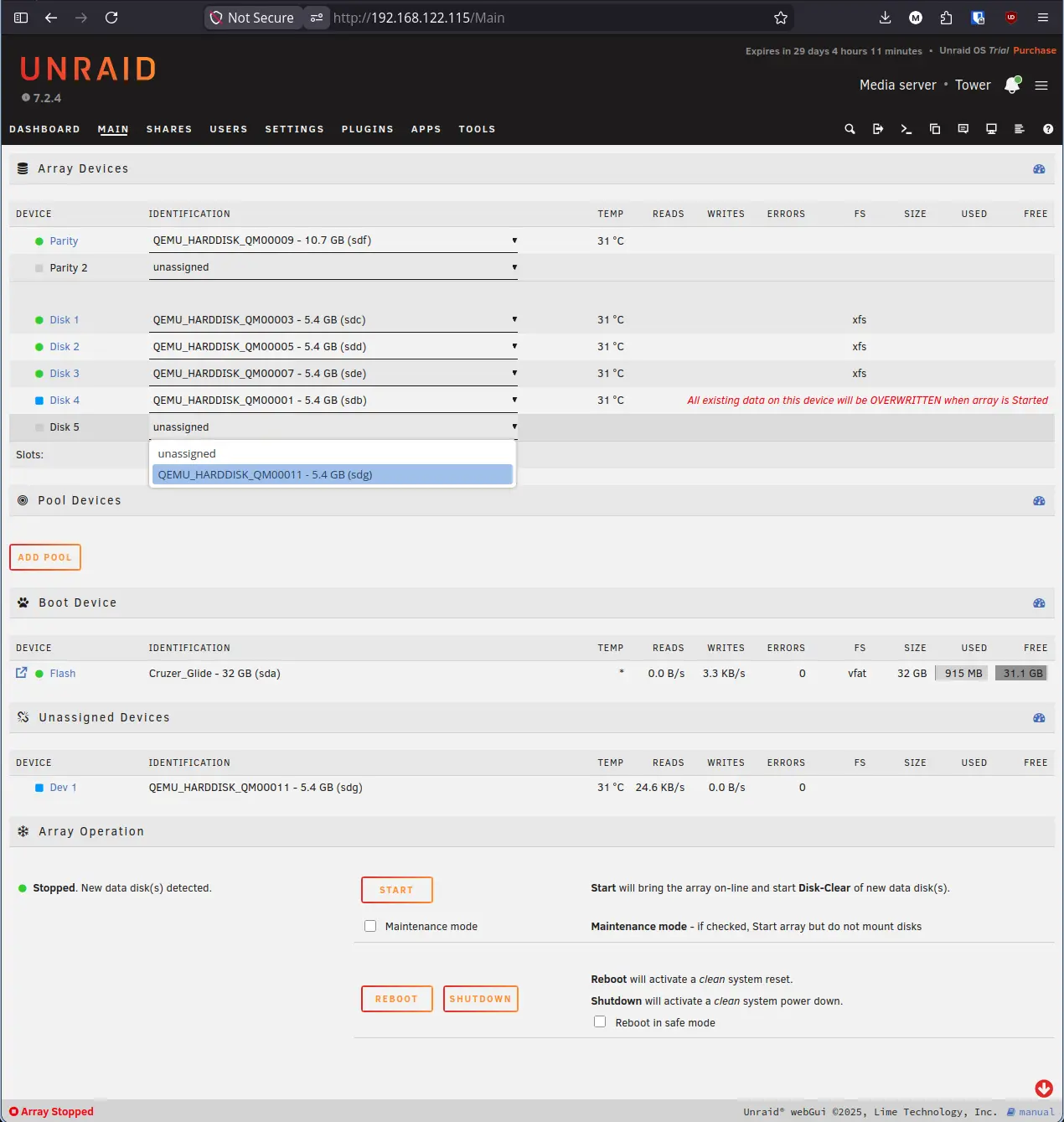The width and height of the screenshot is (1064, 1122).
Task: Open the Settings tab
Action: (x=294, y=129)
